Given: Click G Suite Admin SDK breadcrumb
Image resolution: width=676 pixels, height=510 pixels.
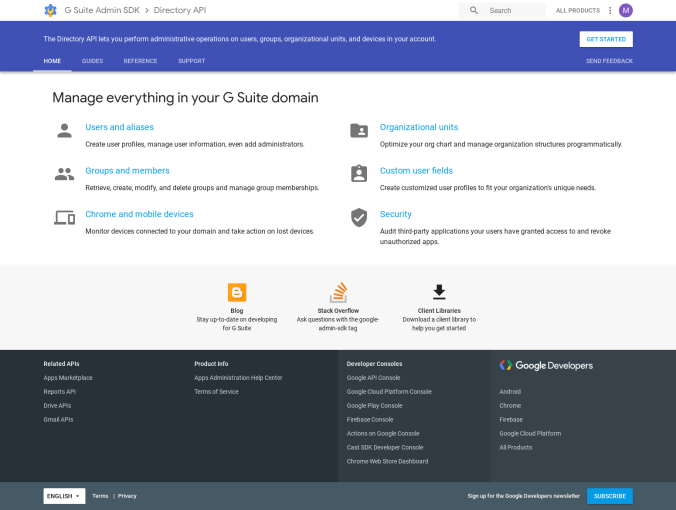Looking at the screenshot, I should (102, 10).
